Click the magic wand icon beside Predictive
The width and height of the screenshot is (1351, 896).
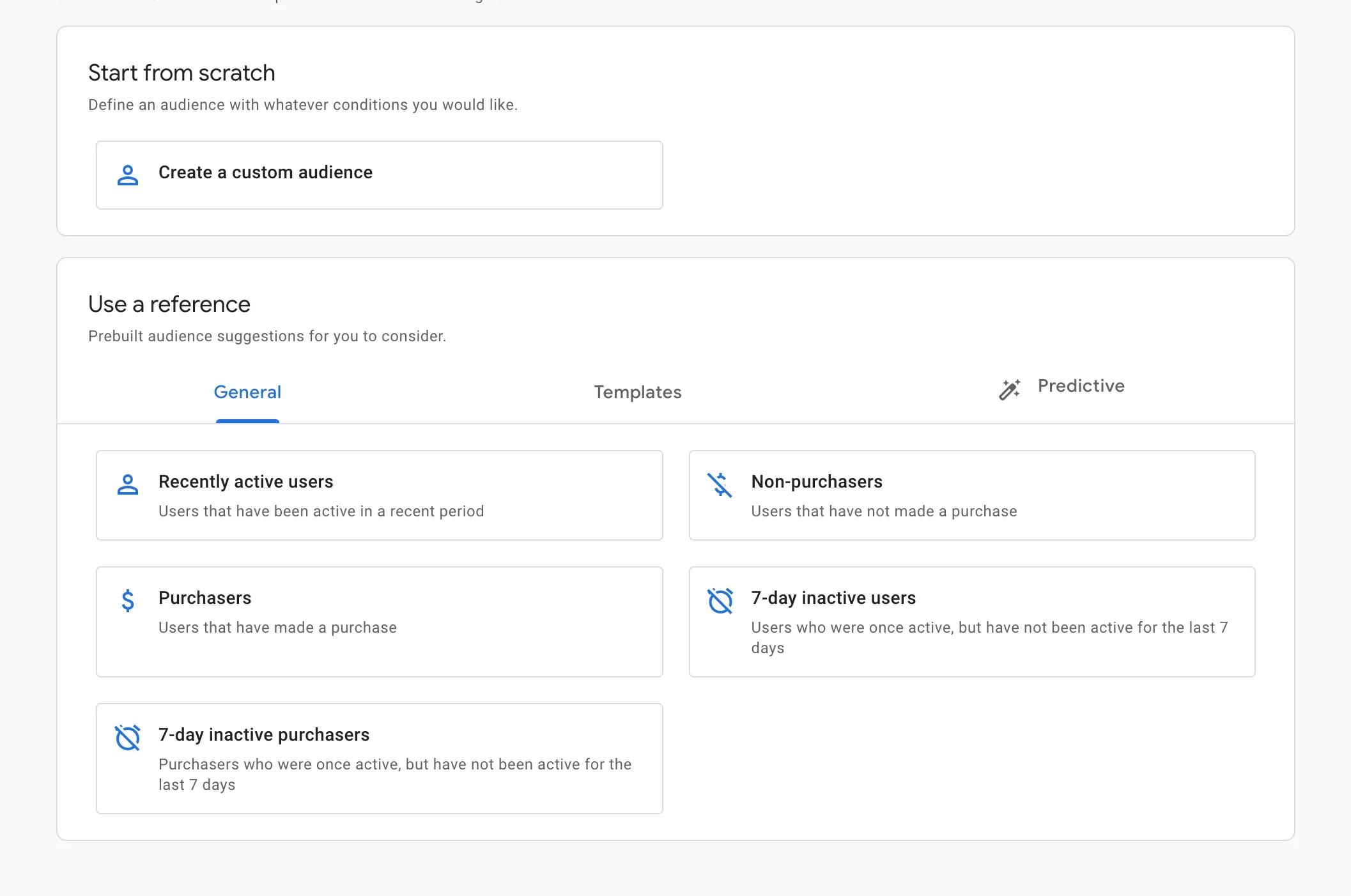tap(1010, 389)
